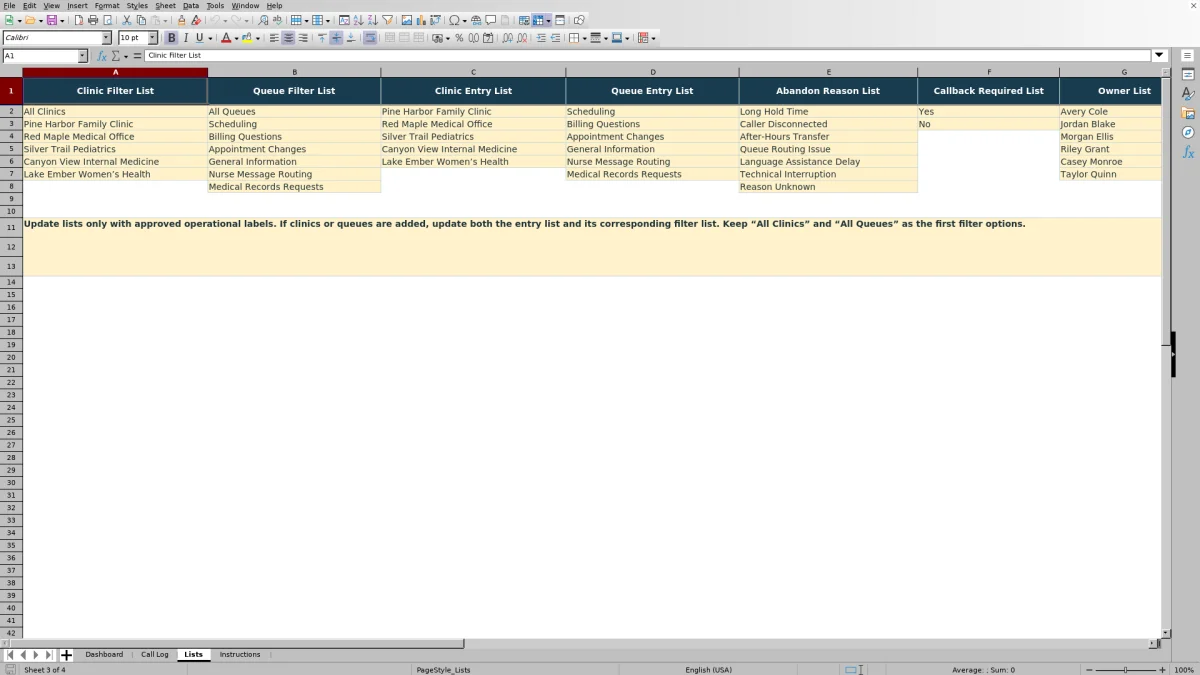Screen dimensions: 1200x675
Task: Expand the formula bar arrow
Action: point(1160,56)
